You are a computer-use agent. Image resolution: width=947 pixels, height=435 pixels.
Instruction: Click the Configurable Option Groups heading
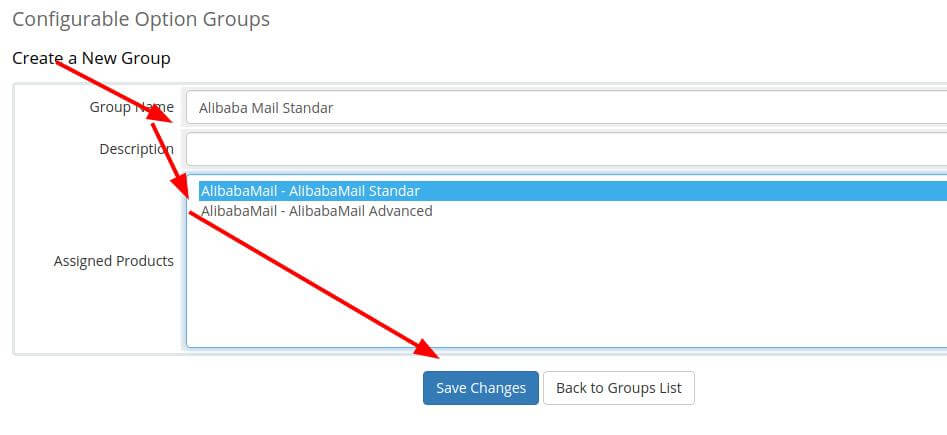pos(141,19)
